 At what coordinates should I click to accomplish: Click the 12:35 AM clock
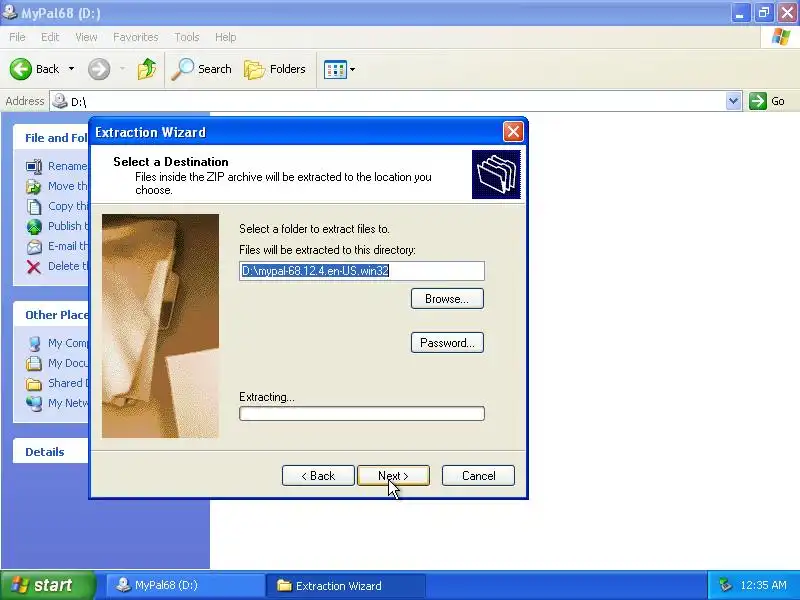coord(763,585)
